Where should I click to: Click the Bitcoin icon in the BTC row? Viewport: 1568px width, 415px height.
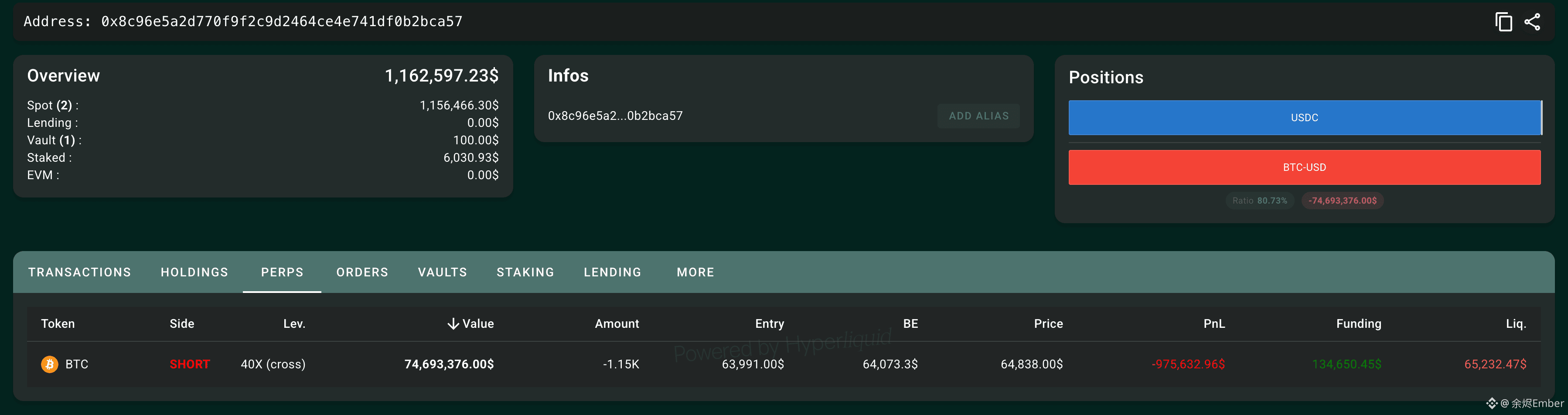point(49,364)
